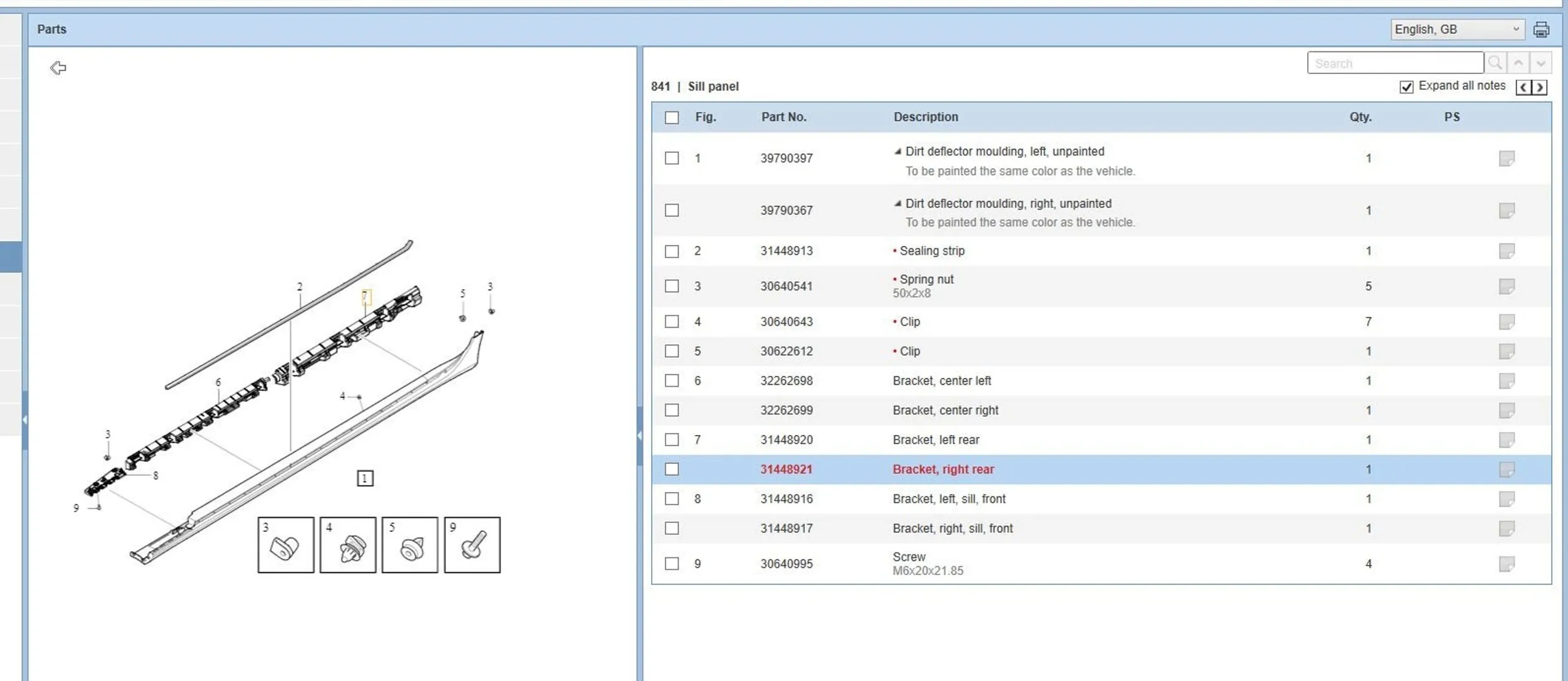Click clip thumbnail number 4 in diagram
1568x681 pixels.
point(347,545)
